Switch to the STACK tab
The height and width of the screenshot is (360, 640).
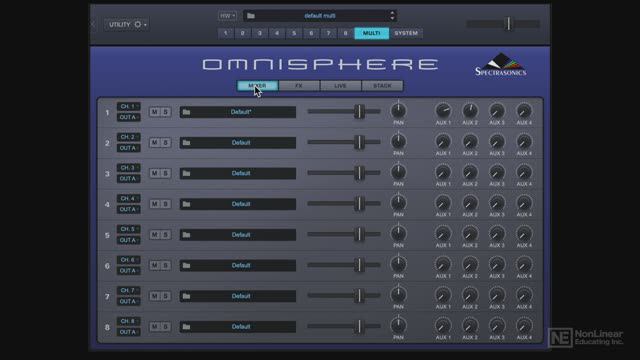click(382, 86)
